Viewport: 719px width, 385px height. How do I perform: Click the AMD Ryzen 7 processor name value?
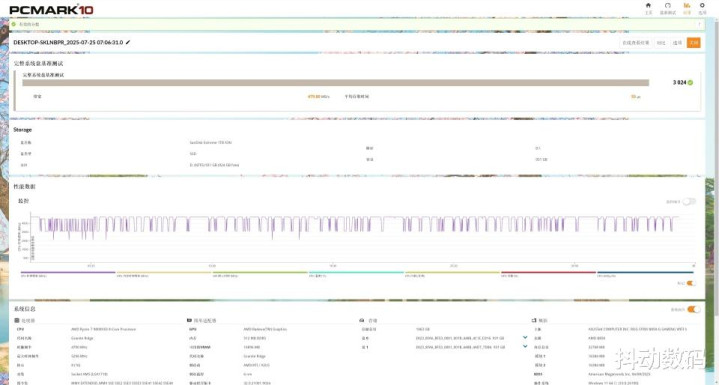[x=103, y=329]
